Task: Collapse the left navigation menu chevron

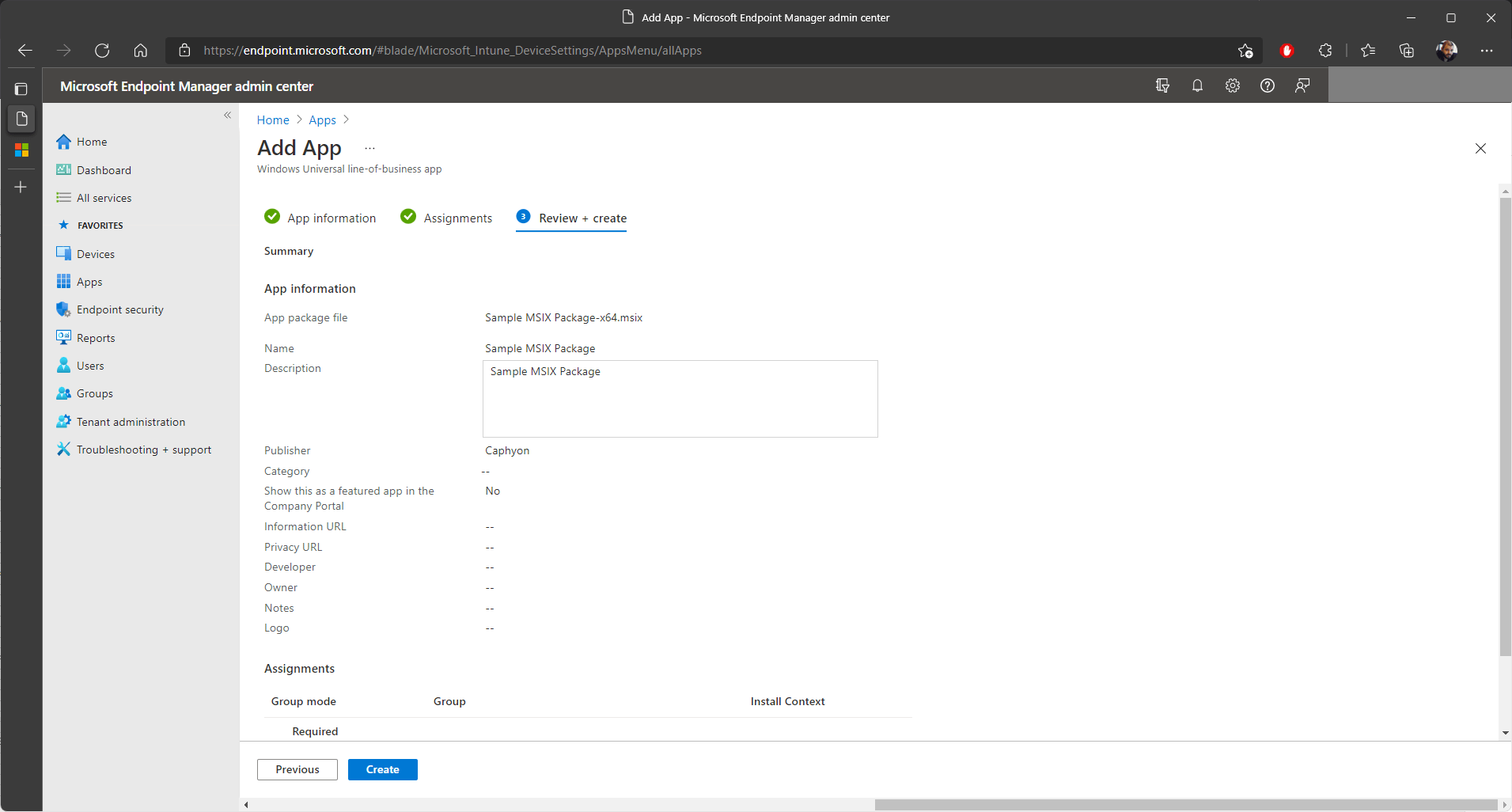Action: click(227, 115)
